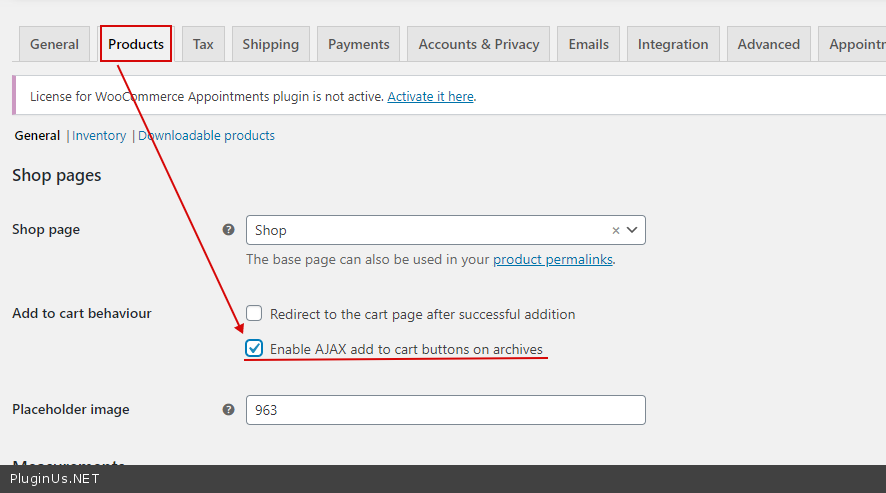Open the Payments tab
The image size is (886, 493).
click(x=358, y=44)
